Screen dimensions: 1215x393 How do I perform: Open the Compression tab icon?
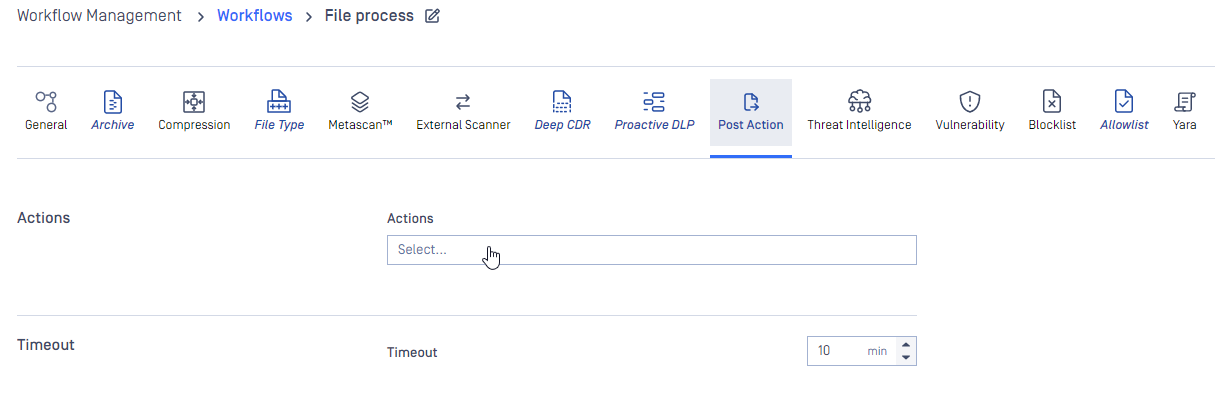pyautogui.click(x=194, y=101)
